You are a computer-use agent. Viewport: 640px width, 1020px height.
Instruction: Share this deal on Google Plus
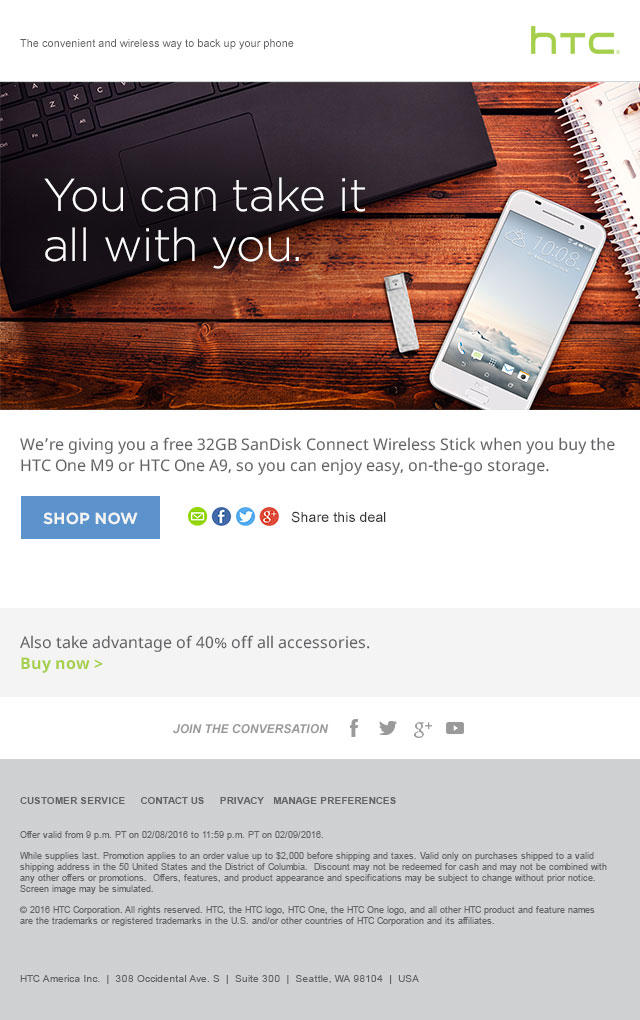click(269, 517)
